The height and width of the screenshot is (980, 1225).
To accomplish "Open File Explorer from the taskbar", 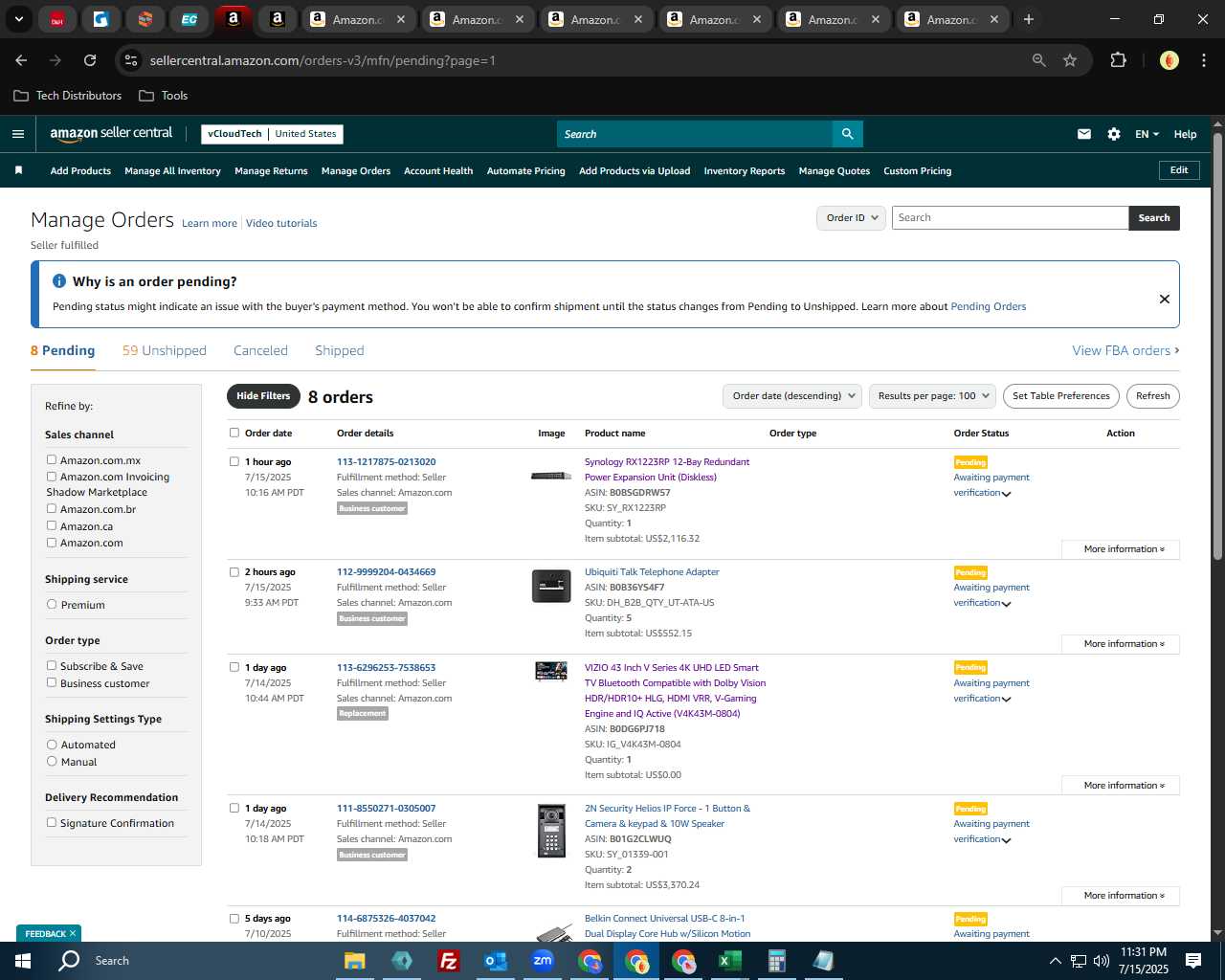I will pos(355,961).
